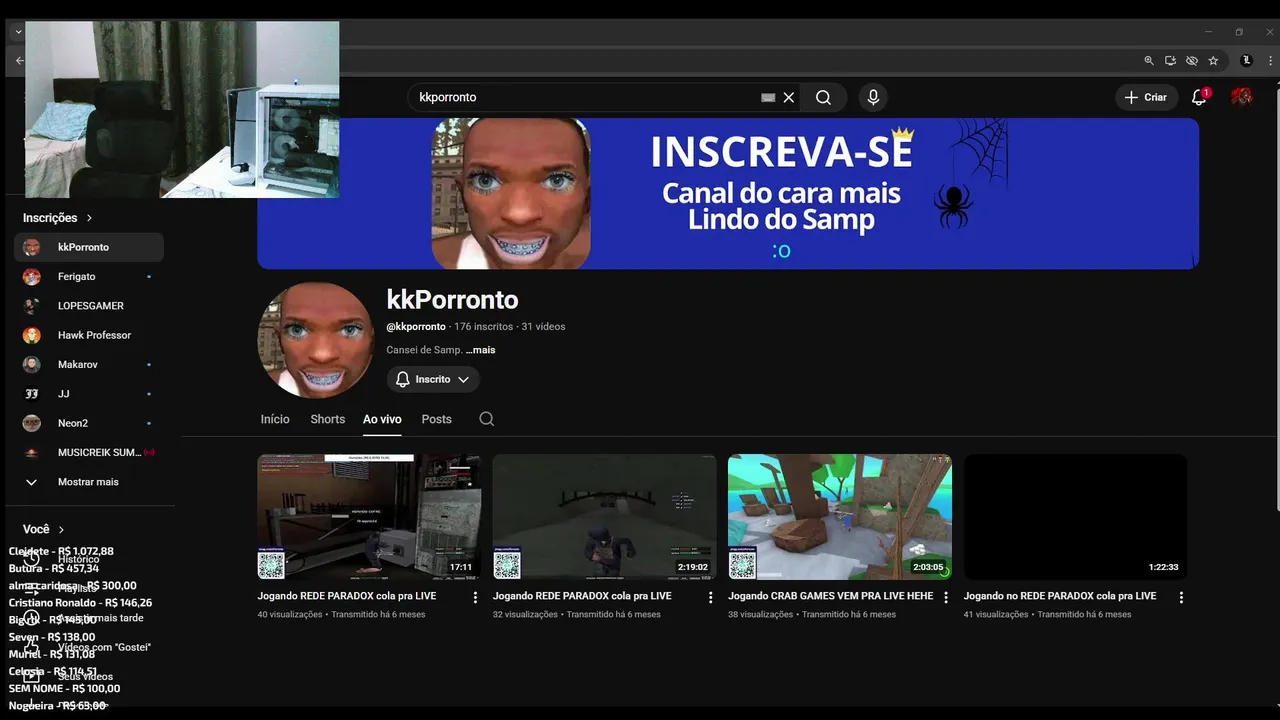Open the YouTube account avatar menu
Image resolution: width=1280 pixels, height=720 pixels.
click(1242, 97)
